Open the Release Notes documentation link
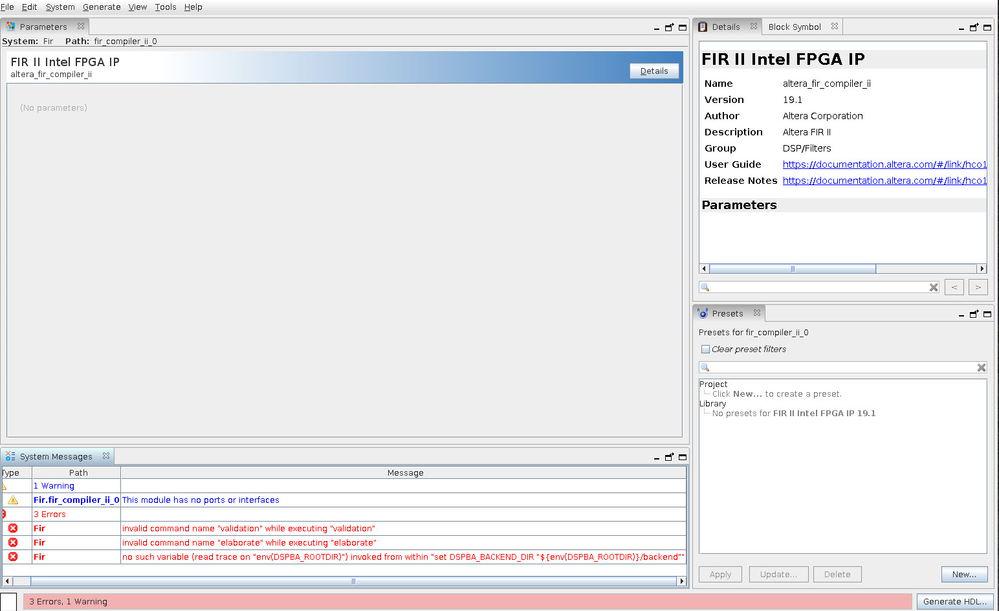 coord(884,180)
